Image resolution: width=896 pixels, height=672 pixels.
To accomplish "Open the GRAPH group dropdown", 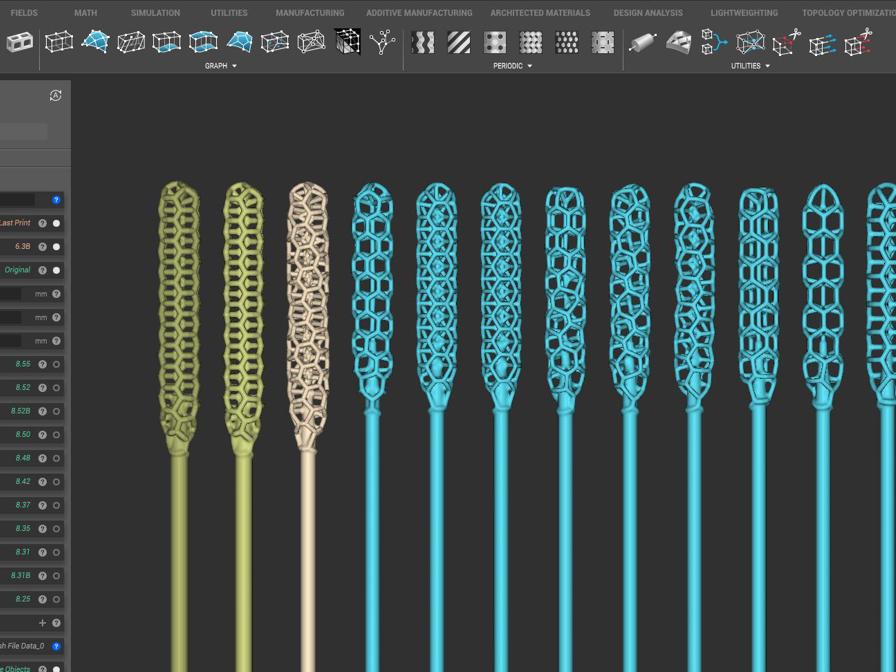I will point(221,64).
